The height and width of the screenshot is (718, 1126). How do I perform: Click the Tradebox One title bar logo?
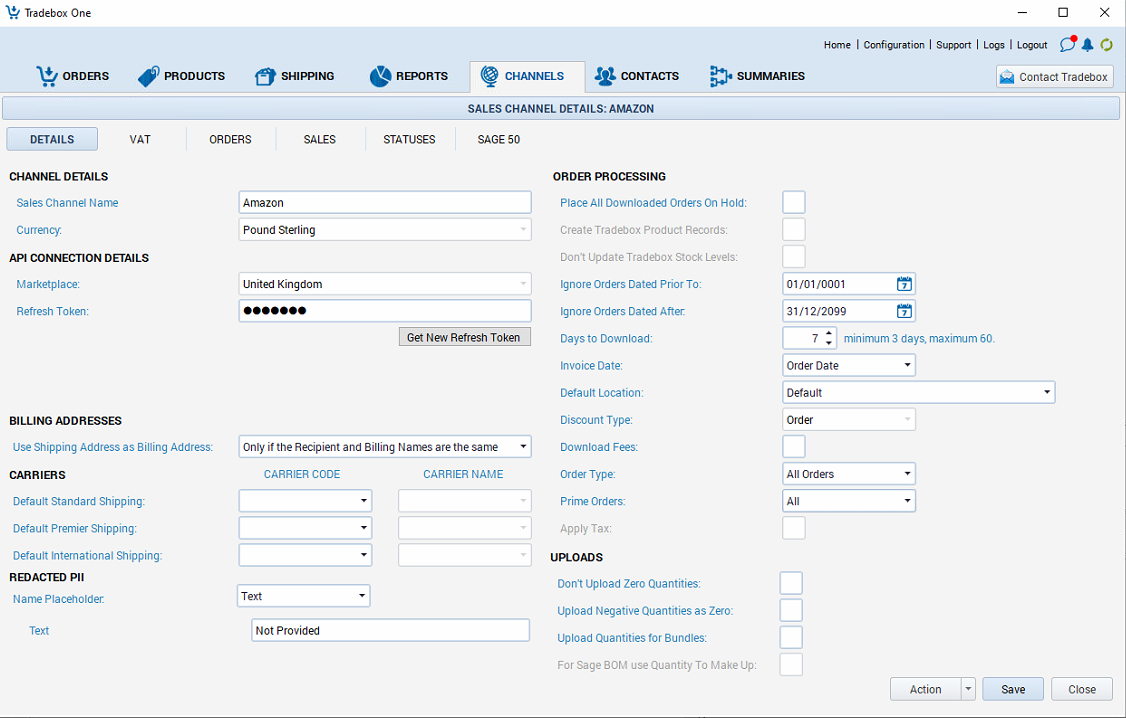(13, 12)
